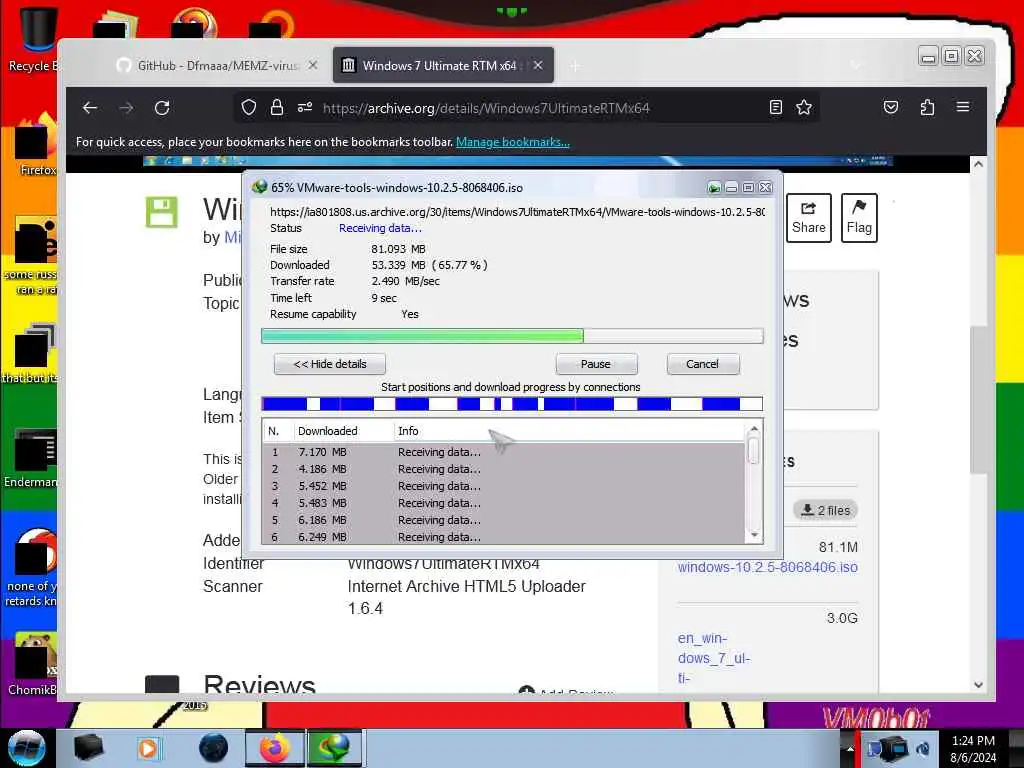Pause the VMware tools download
Screen dimensions: 1024x768
click(596, 364)
